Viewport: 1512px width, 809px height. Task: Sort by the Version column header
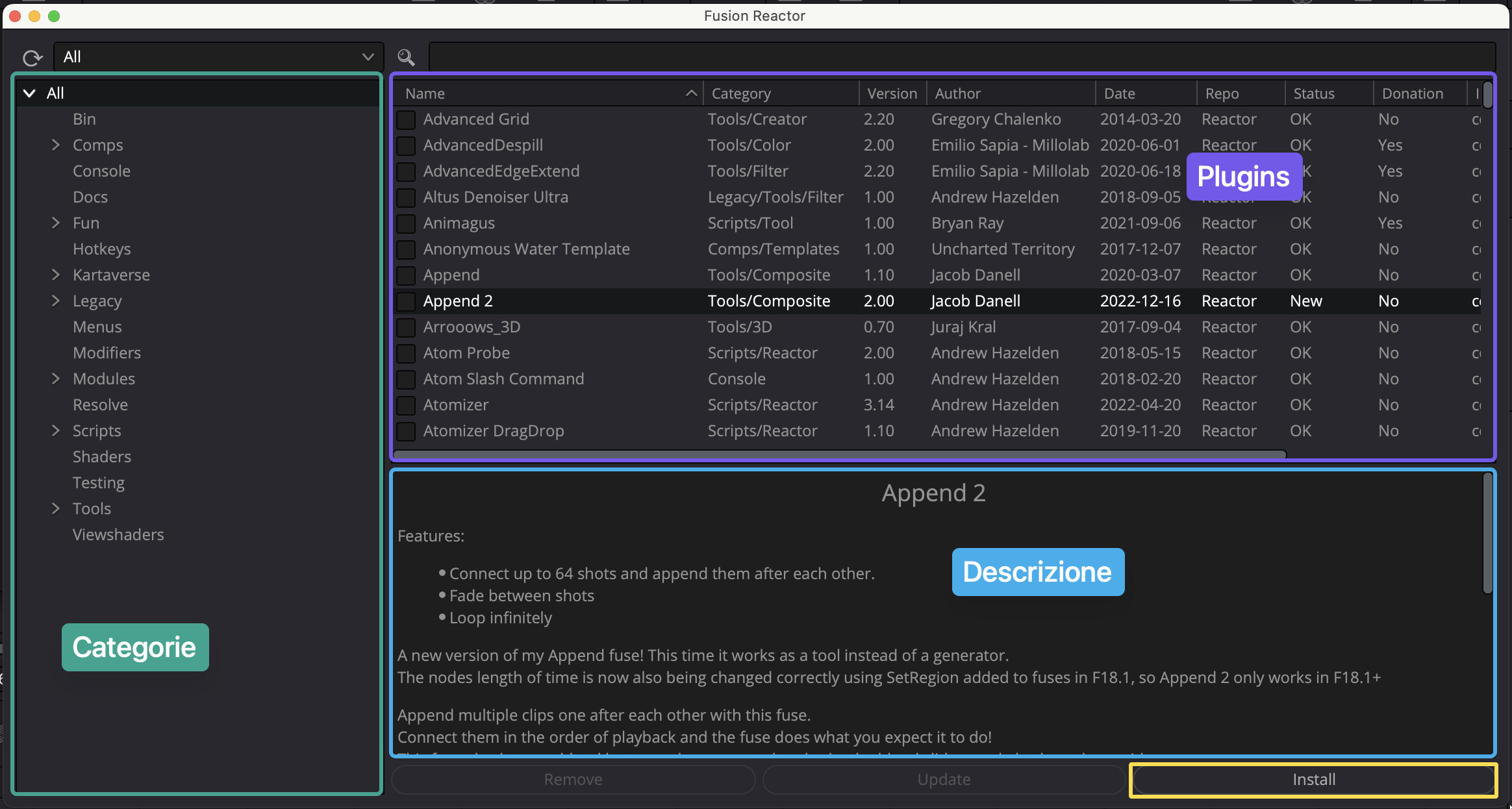click(892, 93)
